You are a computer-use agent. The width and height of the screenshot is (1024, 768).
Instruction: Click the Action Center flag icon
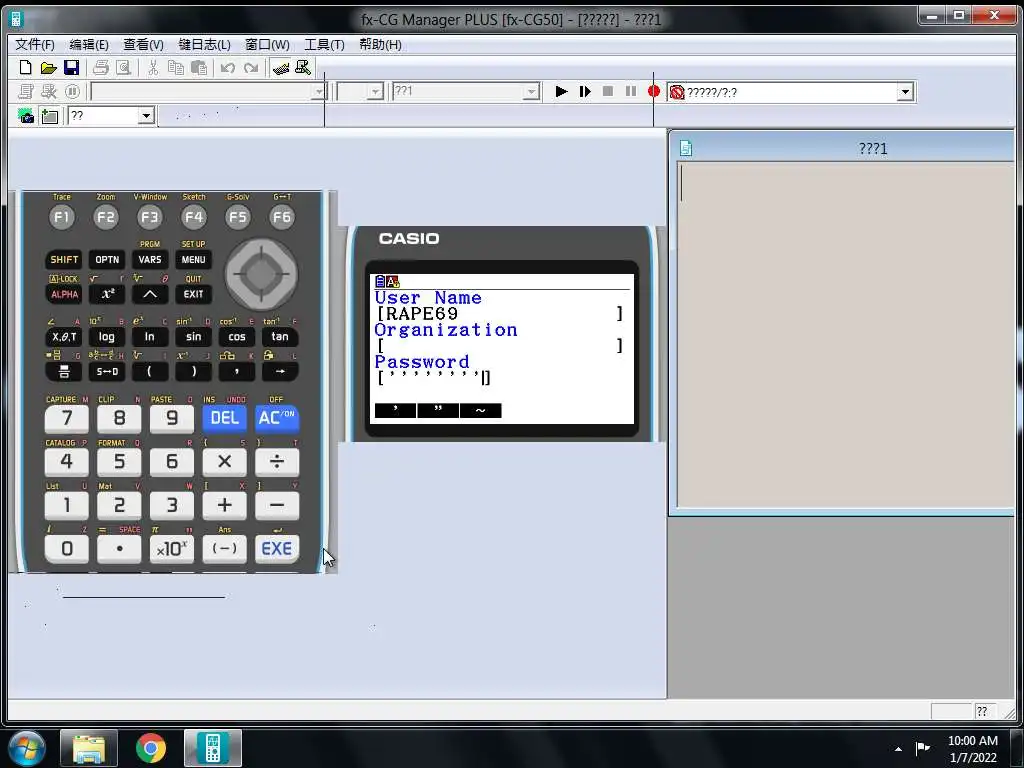click(922, 748)
